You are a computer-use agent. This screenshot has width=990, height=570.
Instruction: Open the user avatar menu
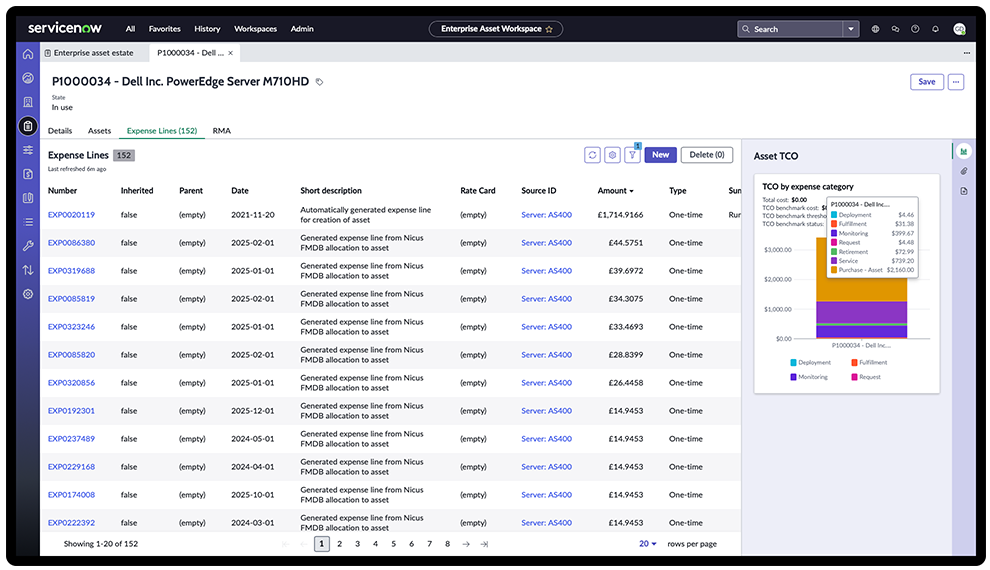(x=959, y=29)
